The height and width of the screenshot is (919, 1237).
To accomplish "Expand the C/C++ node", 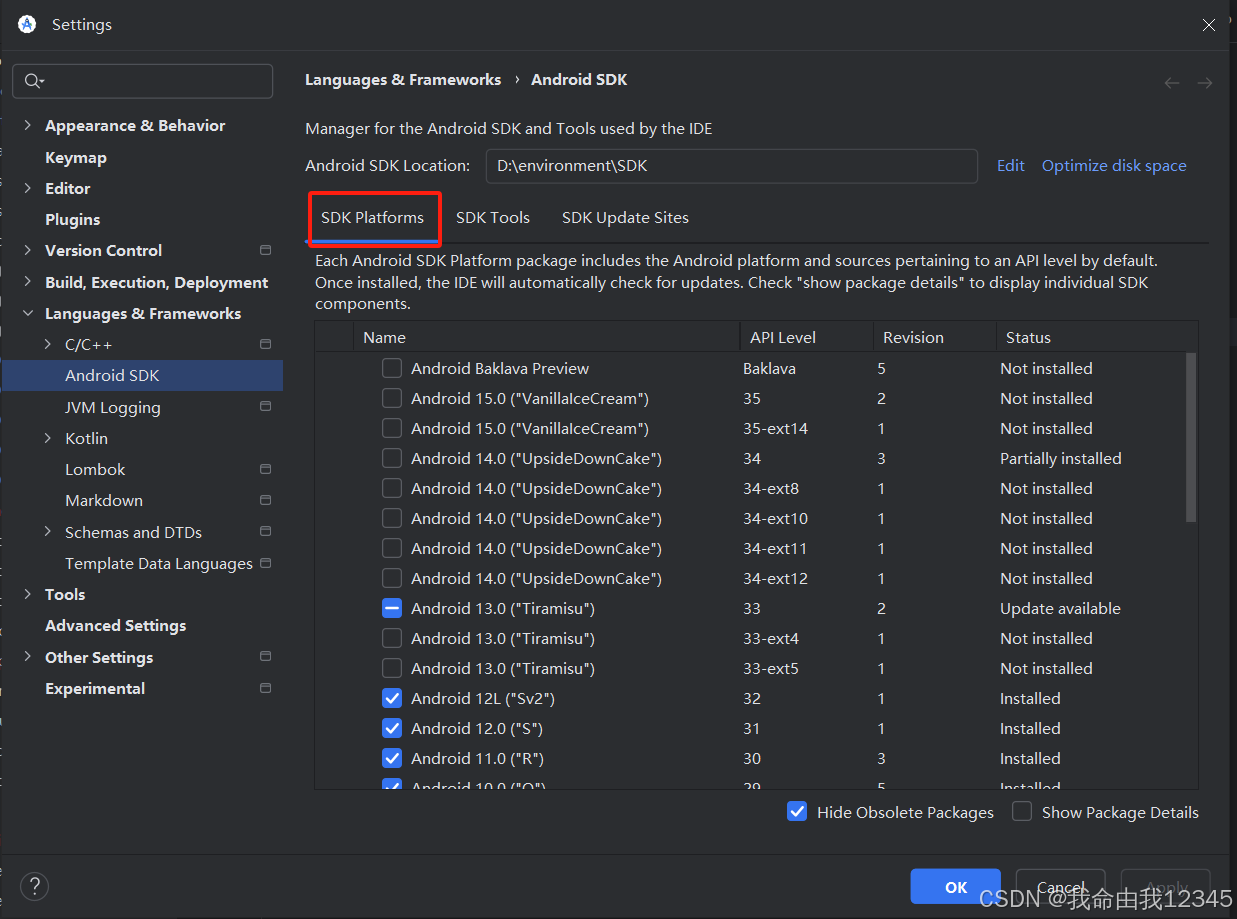I will (48, 344).
